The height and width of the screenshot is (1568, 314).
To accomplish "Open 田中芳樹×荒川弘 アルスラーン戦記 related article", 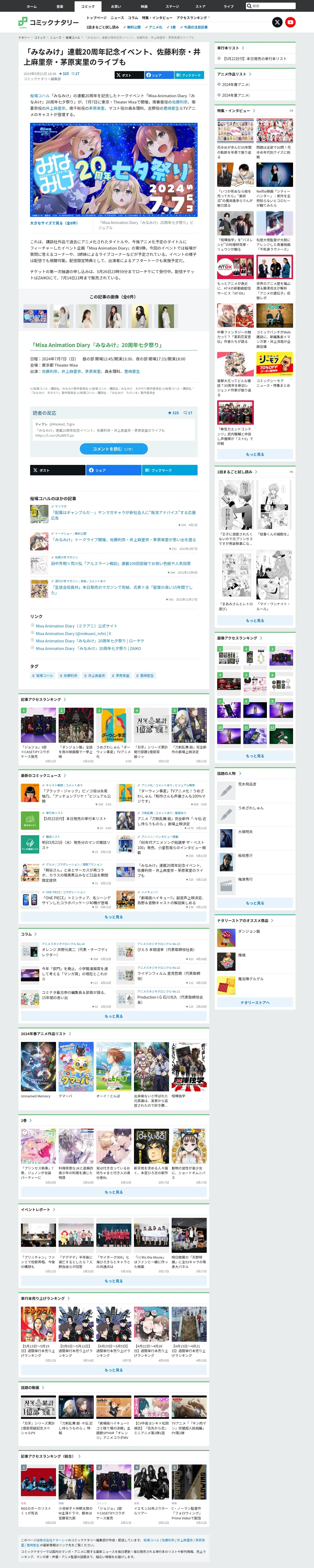I will click(121, 563).
